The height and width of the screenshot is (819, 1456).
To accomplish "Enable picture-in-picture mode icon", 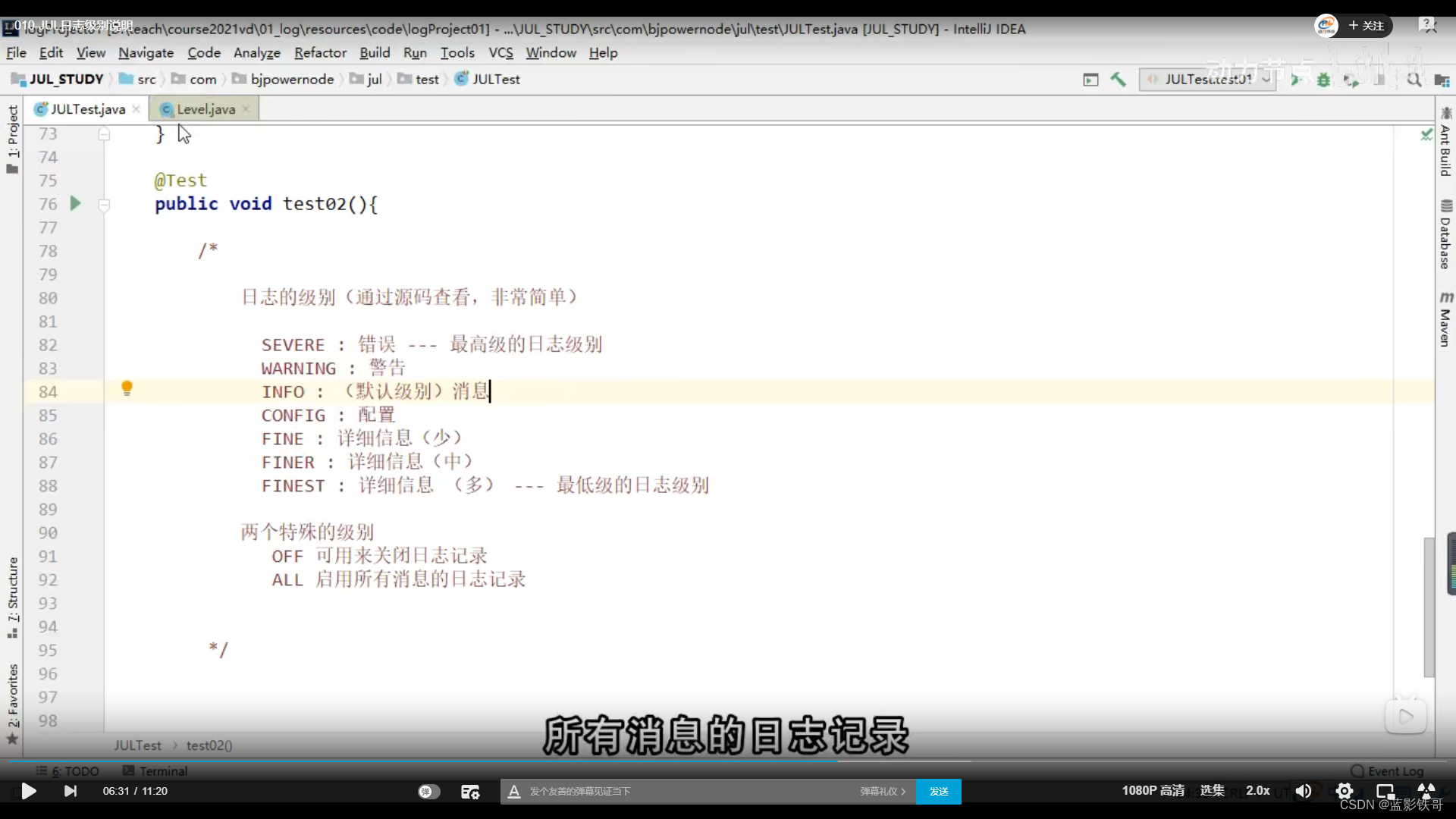I will 1385,791.
